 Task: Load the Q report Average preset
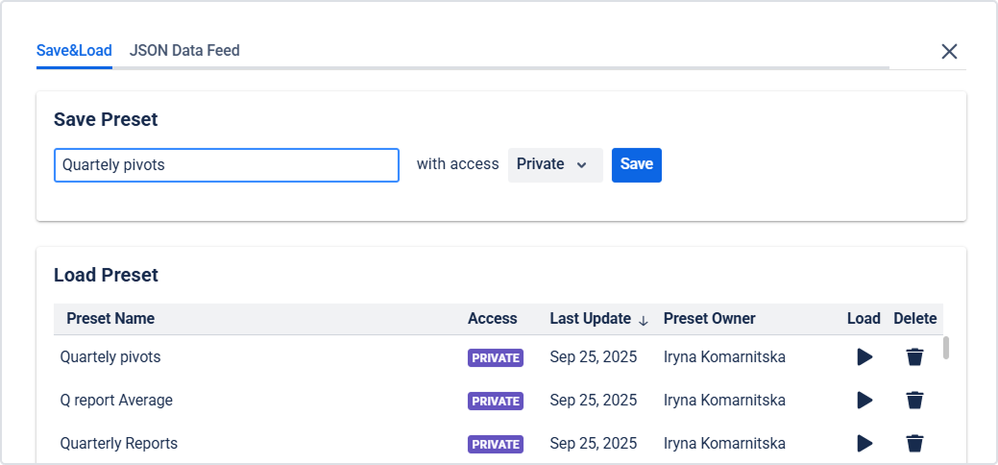click(865, 400)
